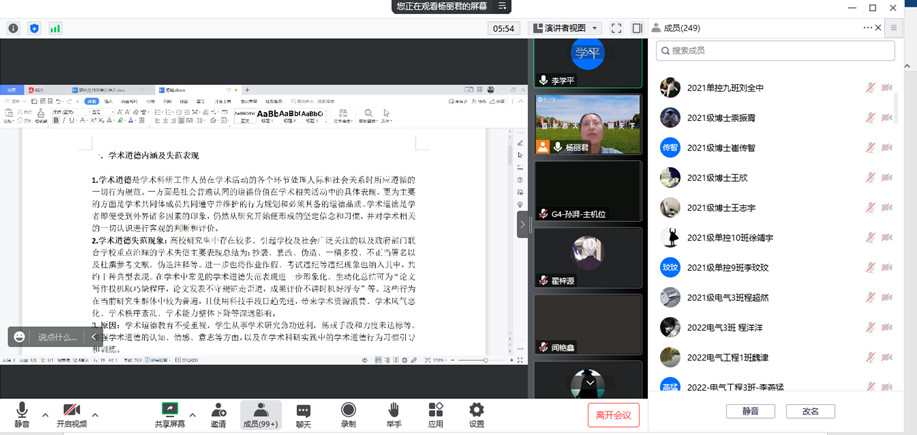Viewport: 917px width, 435px height.
Task: Raise hand using 举手 icon
Action: pyautogui.click(x=394, y=415)
